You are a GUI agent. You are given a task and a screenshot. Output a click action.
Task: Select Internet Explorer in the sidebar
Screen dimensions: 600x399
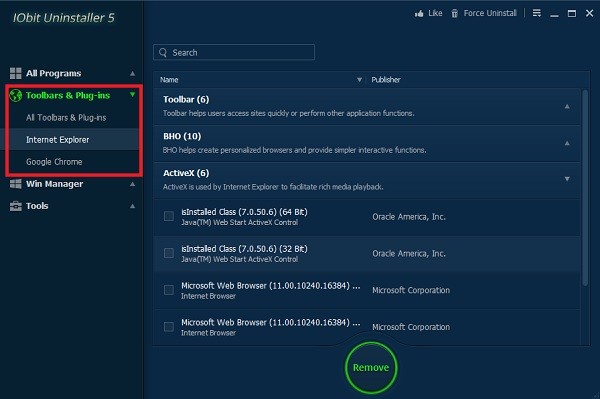pos(57,140)
